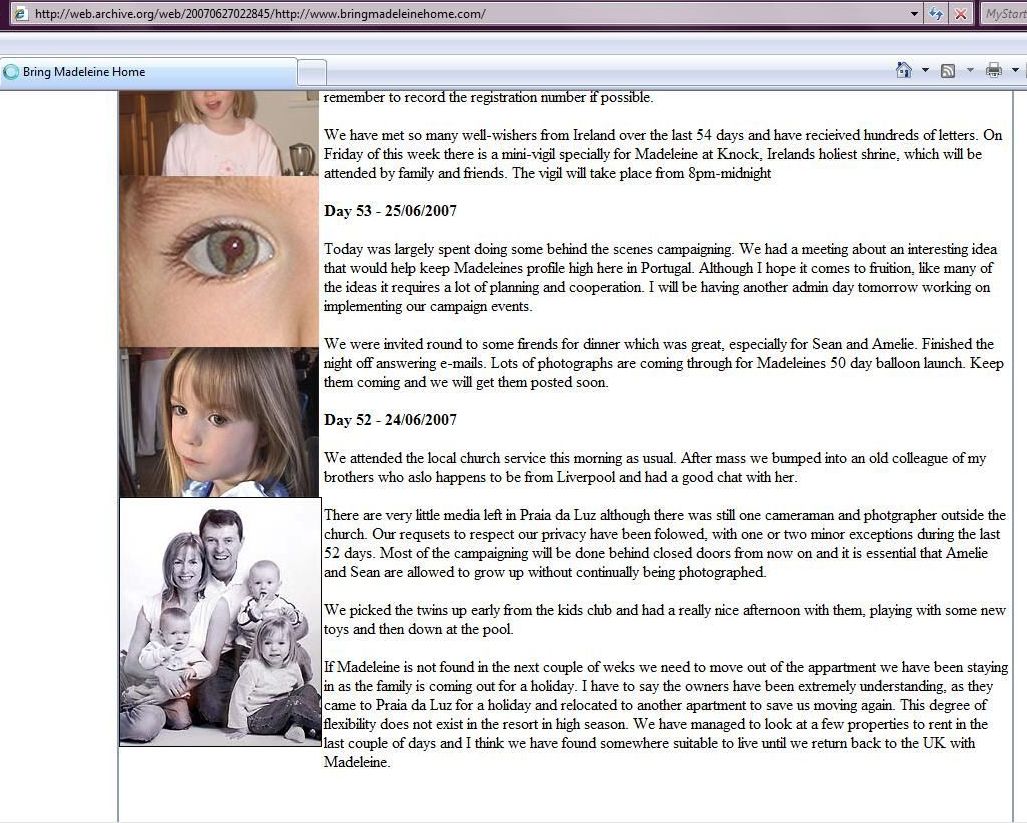
Task: Click the black-and-white family portrait
Action: coord(220,621)
